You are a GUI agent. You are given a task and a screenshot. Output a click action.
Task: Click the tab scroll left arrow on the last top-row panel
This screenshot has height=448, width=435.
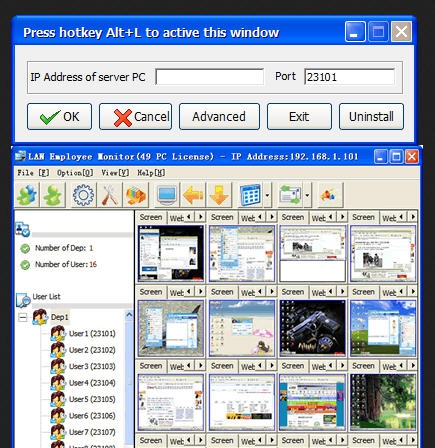coord(402,217)
